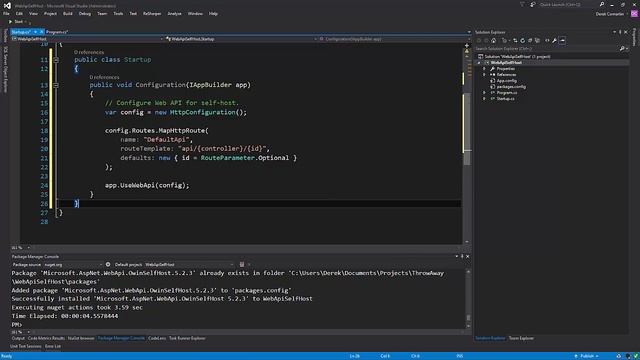
Task: Open the Unit Test Sessions tab
Action: click(26, 347)
